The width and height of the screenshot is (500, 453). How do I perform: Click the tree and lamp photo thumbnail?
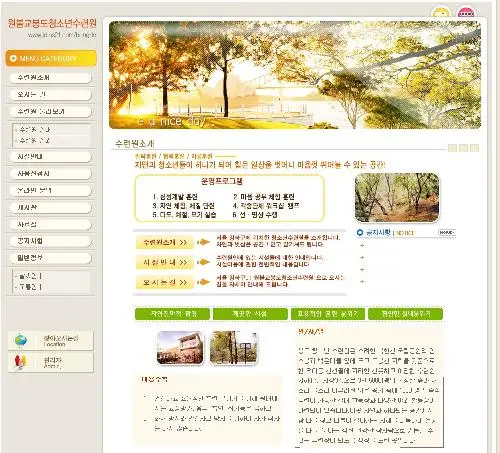click(233, 348)
